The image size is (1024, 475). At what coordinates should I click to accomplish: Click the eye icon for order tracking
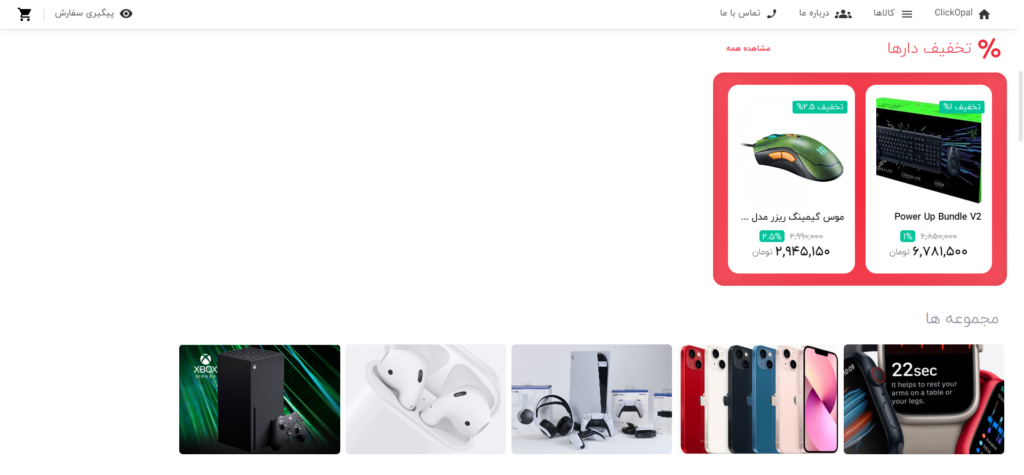pos(126,14)
